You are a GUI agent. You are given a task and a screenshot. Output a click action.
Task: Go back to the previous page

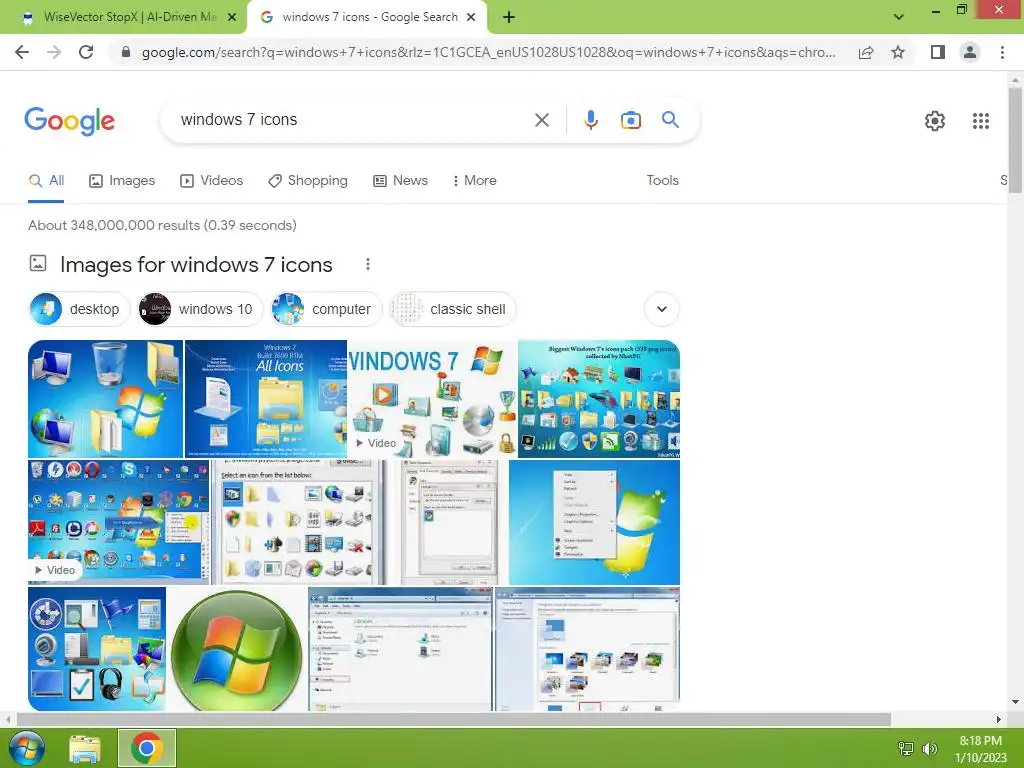pos(22,52)
